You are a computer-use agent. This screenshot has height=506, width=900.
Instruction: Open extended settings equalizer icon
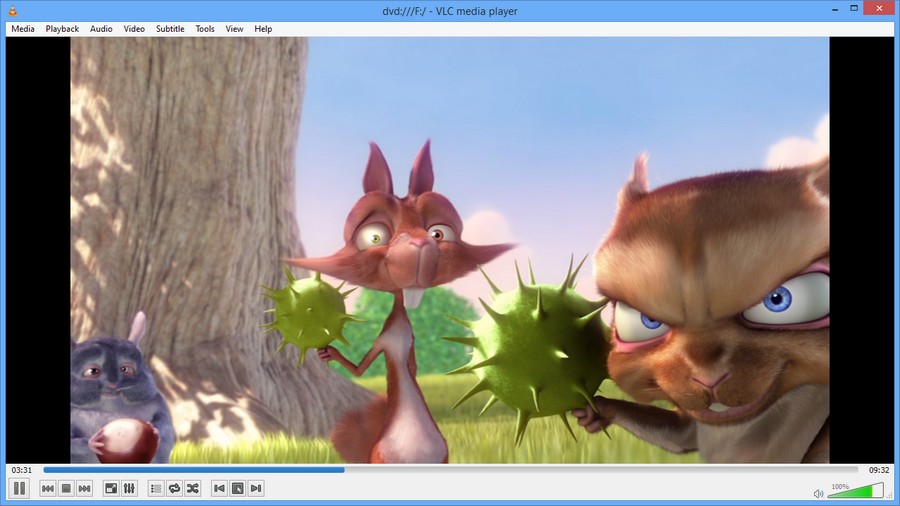pos(129,488)
